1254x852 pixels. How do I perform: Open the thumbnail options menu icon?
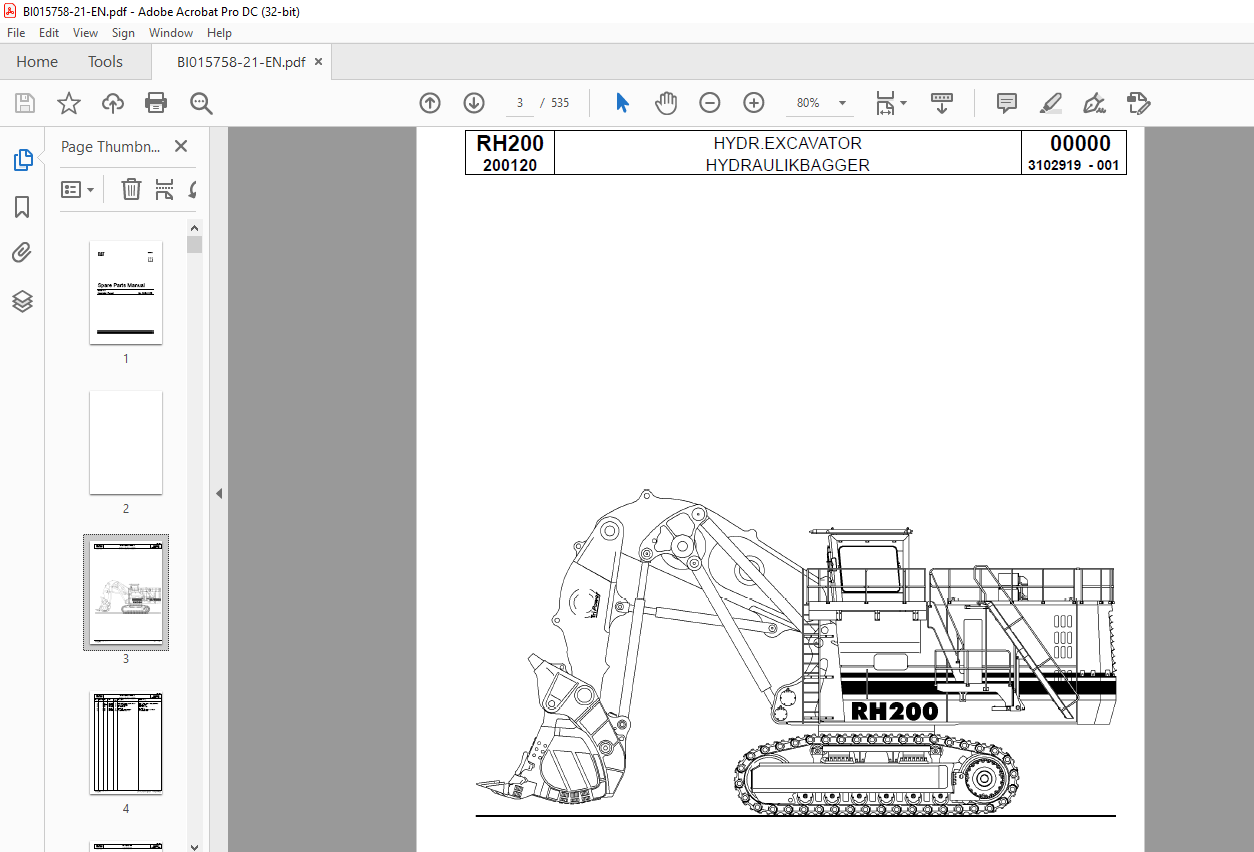pos(78,189)
